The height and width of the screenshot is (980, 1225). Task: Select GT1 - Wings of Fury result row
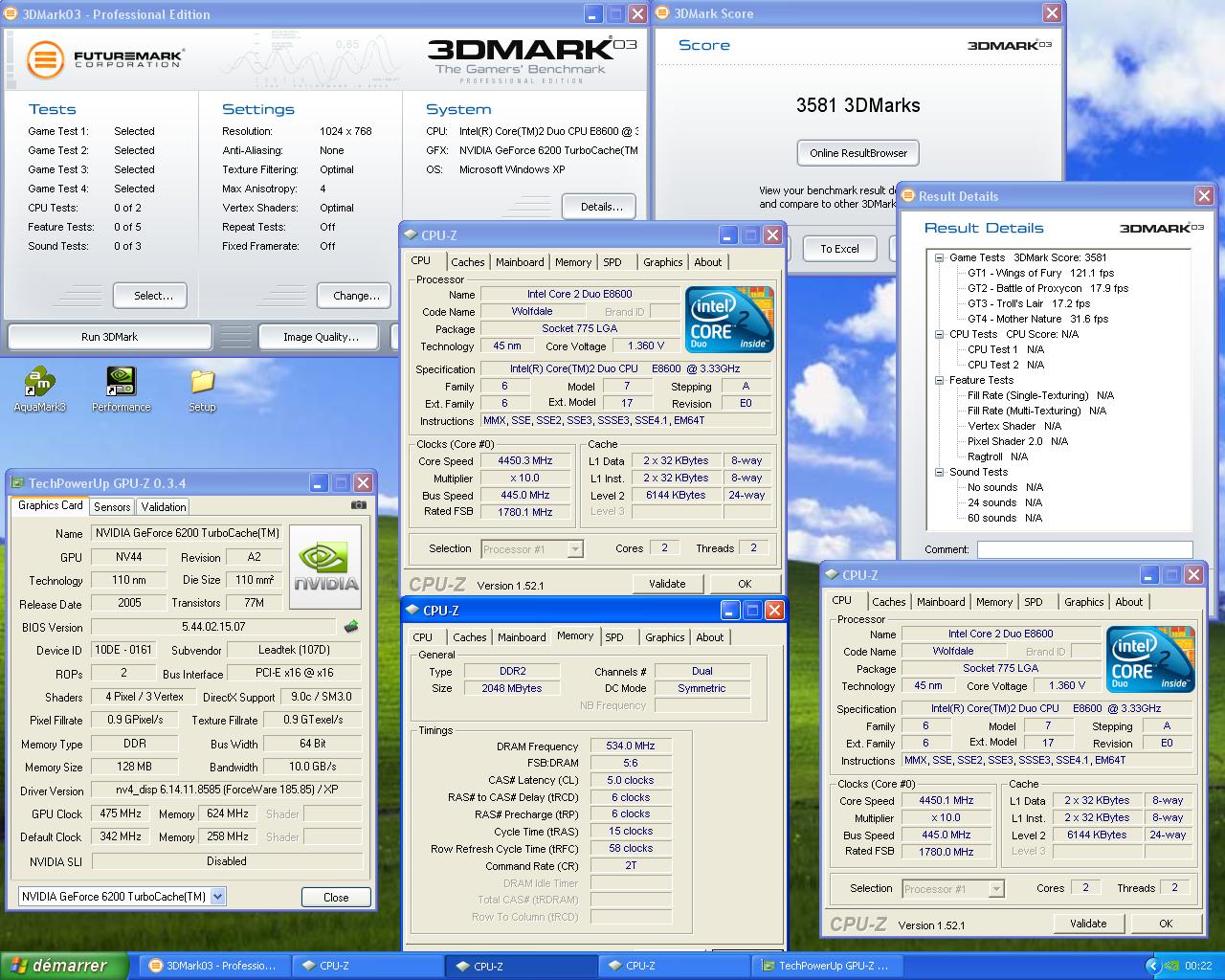1040,273
